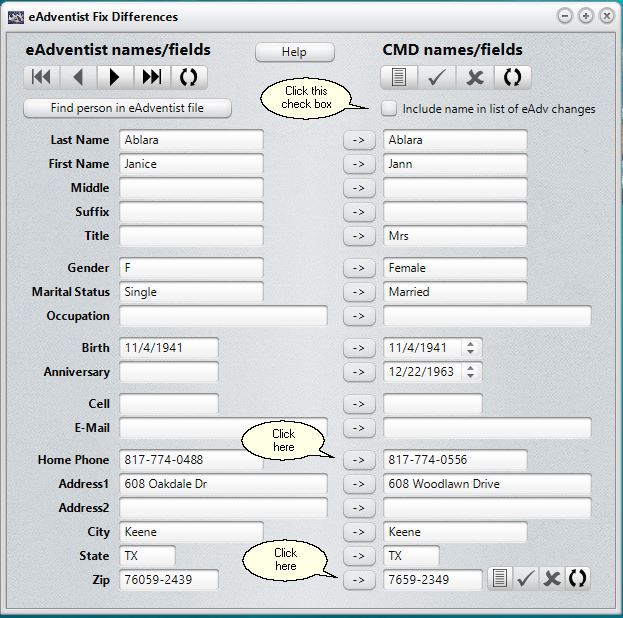Go to first eAdventist record
The height and width of the screenshot is (618, 623).
42,77
